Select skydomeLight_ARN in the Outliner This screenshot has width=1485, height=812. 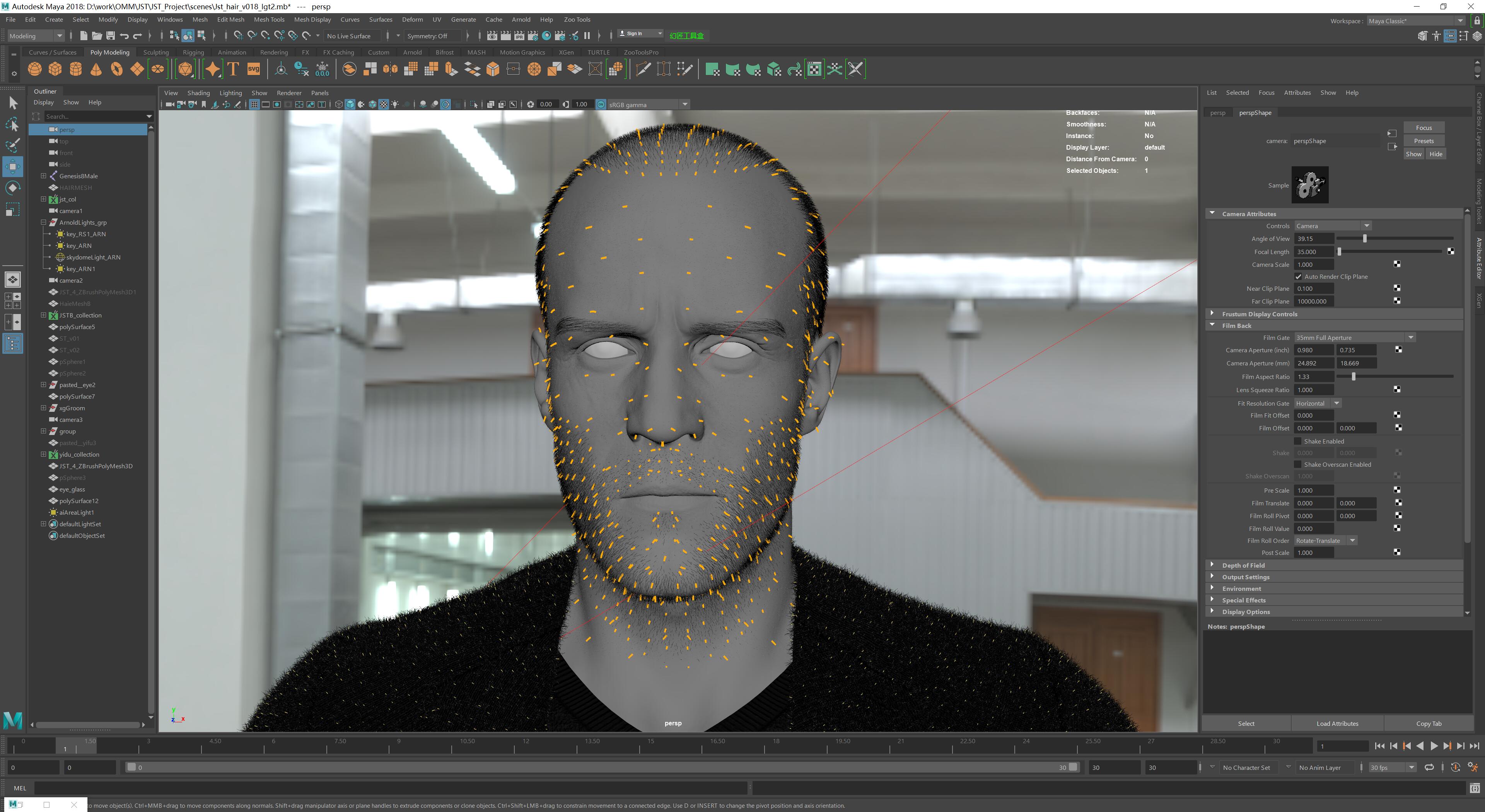pos(93,257)
